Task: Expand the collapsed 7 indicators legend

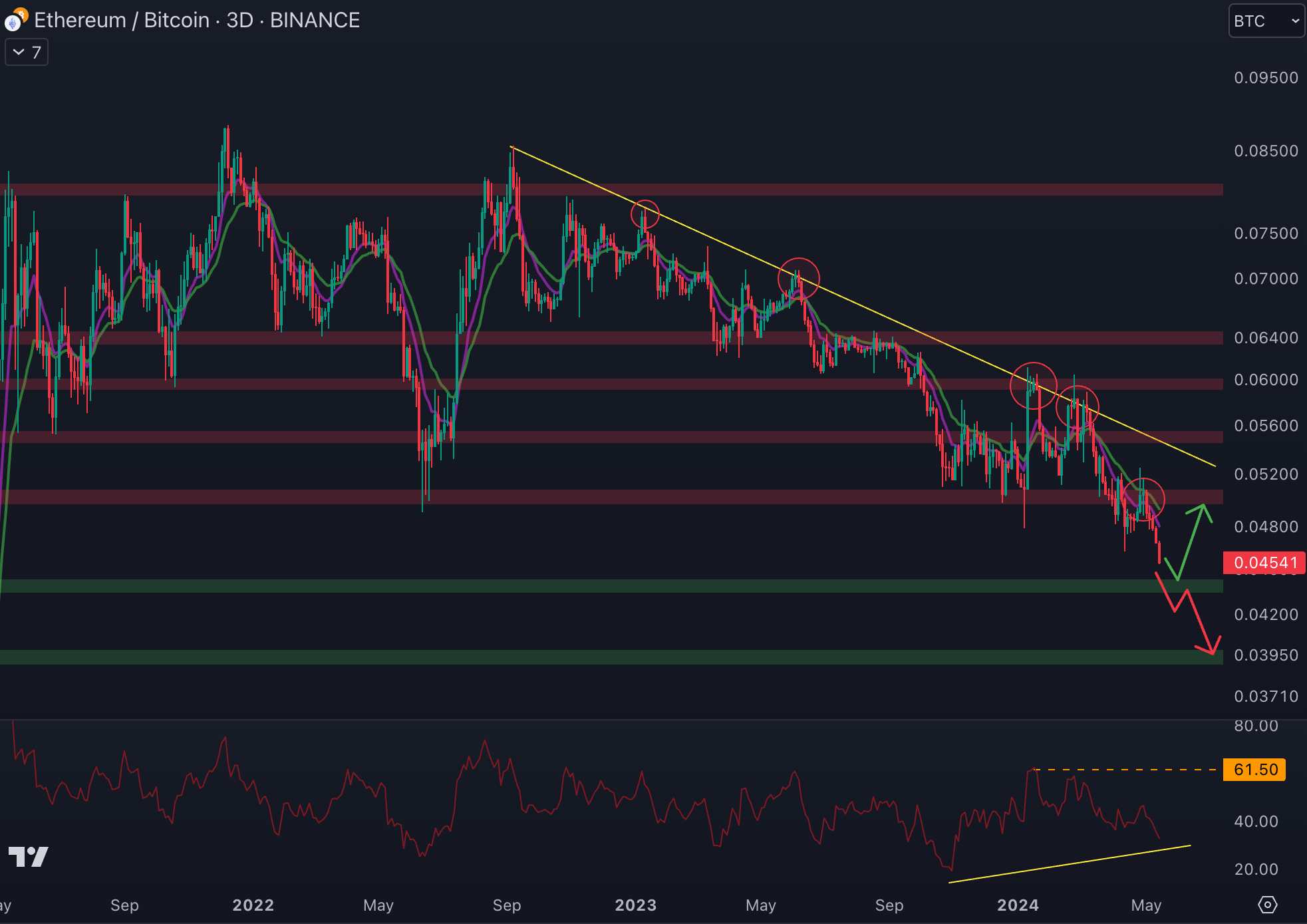Action: pyautogui.click(x=27, y=53)
